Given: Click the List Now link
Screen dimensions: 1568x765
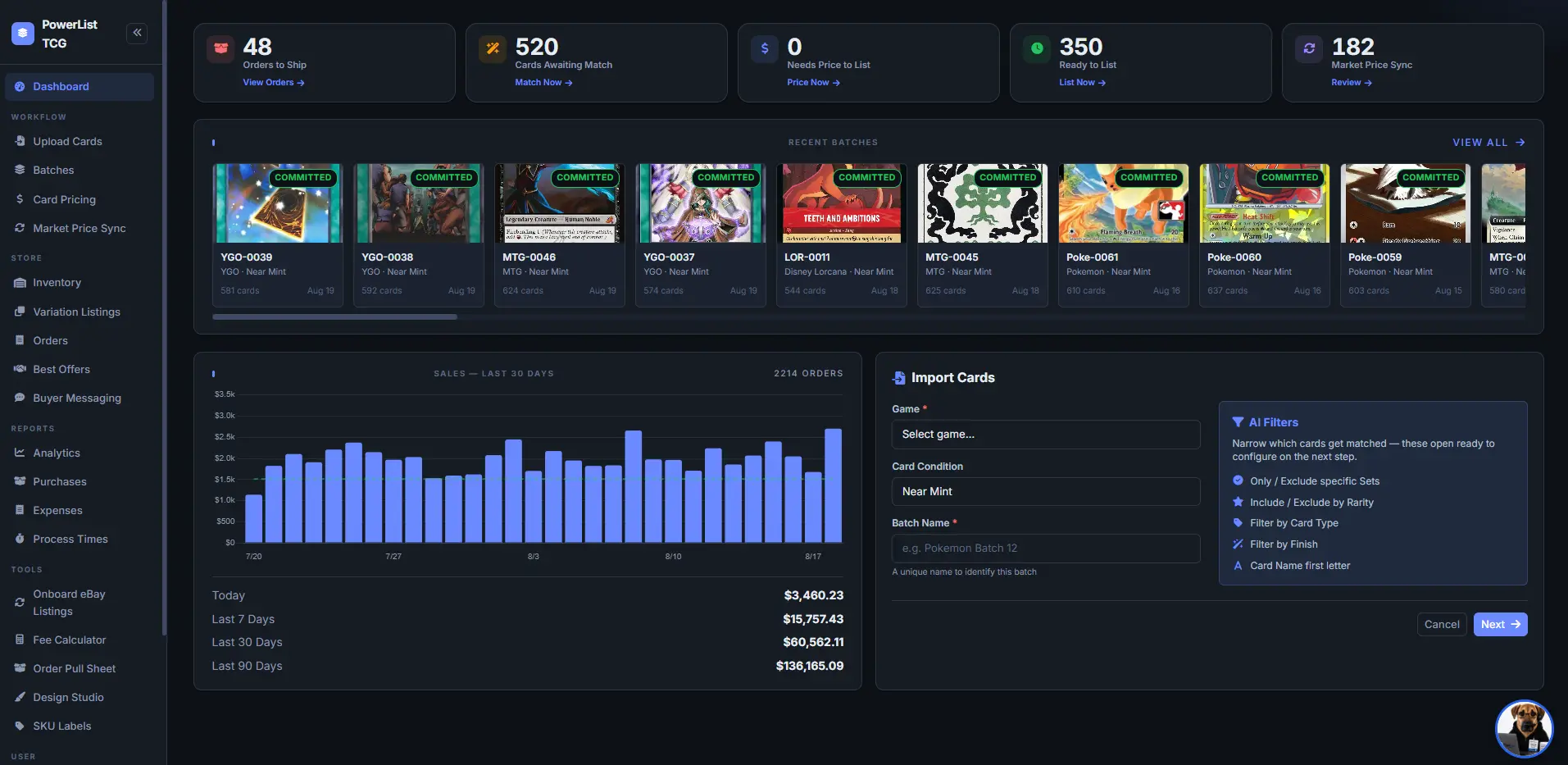Looking at the screenshot, I should point(1082,83).
